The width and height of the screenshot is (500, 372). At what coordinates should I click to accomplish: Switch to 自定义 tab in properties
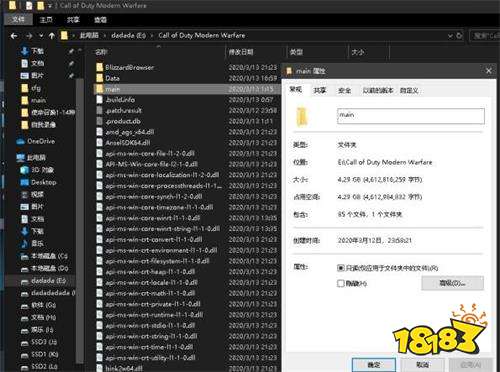tap(409, 90)
